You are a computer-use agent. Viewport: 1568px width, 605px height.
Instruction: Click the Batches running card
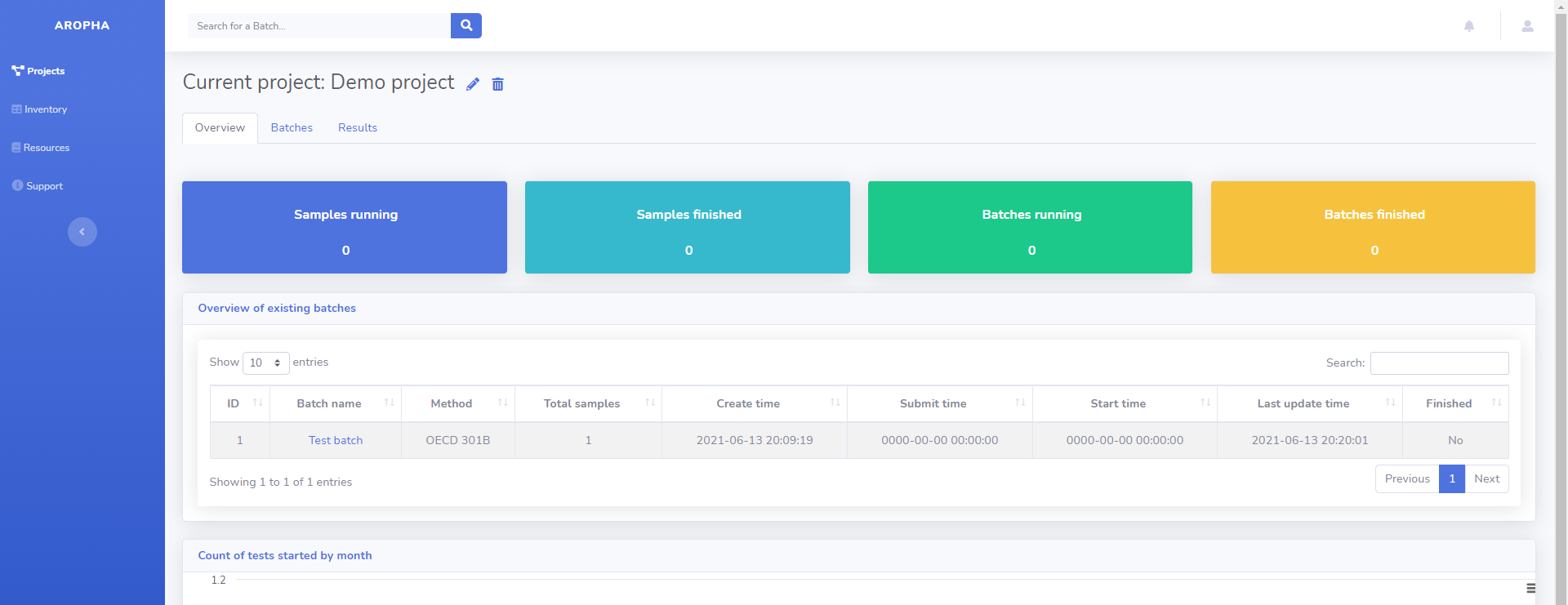[1030, 227]
